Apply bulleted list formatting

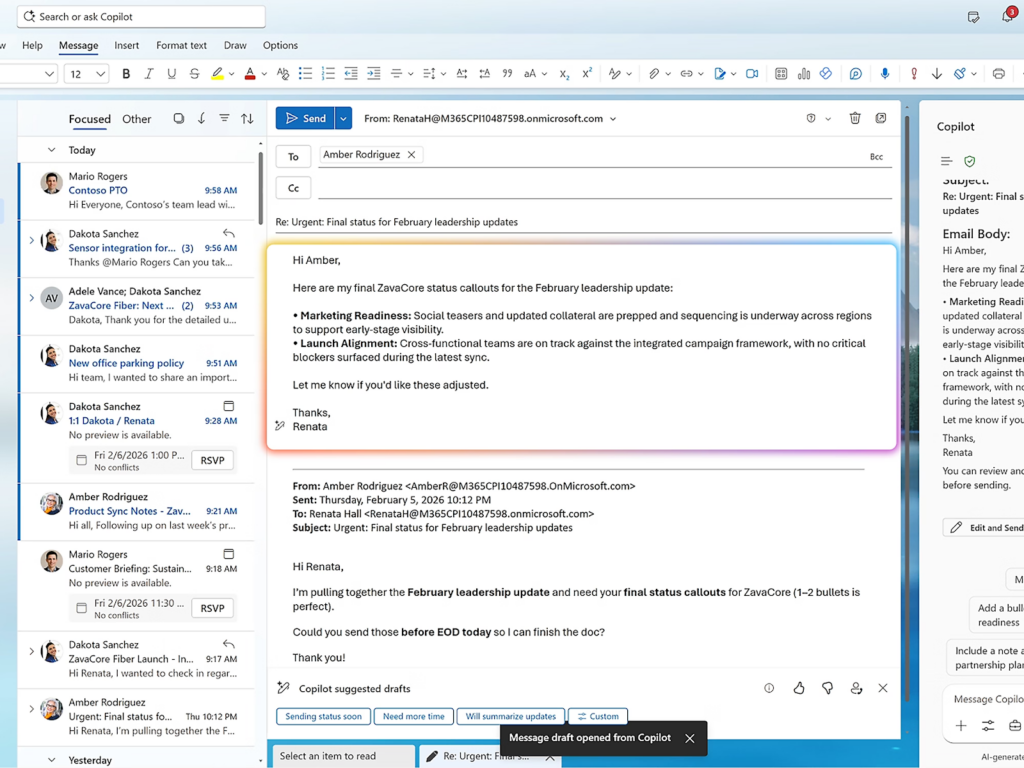pyautogui.click(x=306, y=72)
